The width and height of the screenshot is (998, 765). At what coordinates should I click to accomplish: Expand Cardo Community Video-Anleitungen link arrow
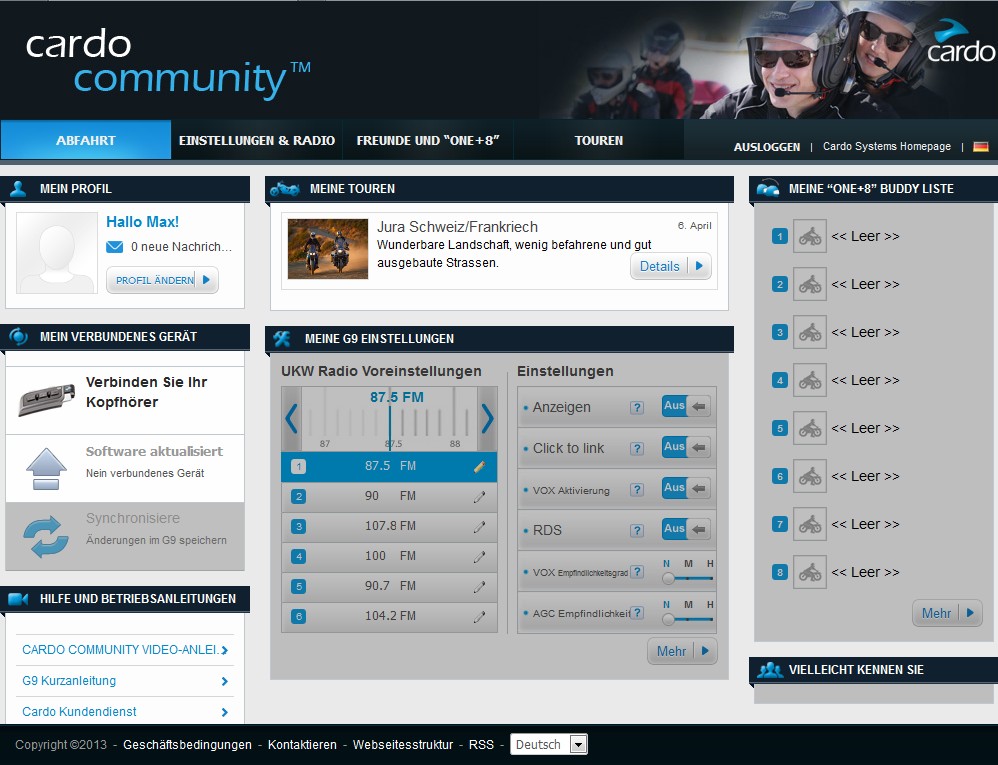pyautogui.click(x=224, y=650)
